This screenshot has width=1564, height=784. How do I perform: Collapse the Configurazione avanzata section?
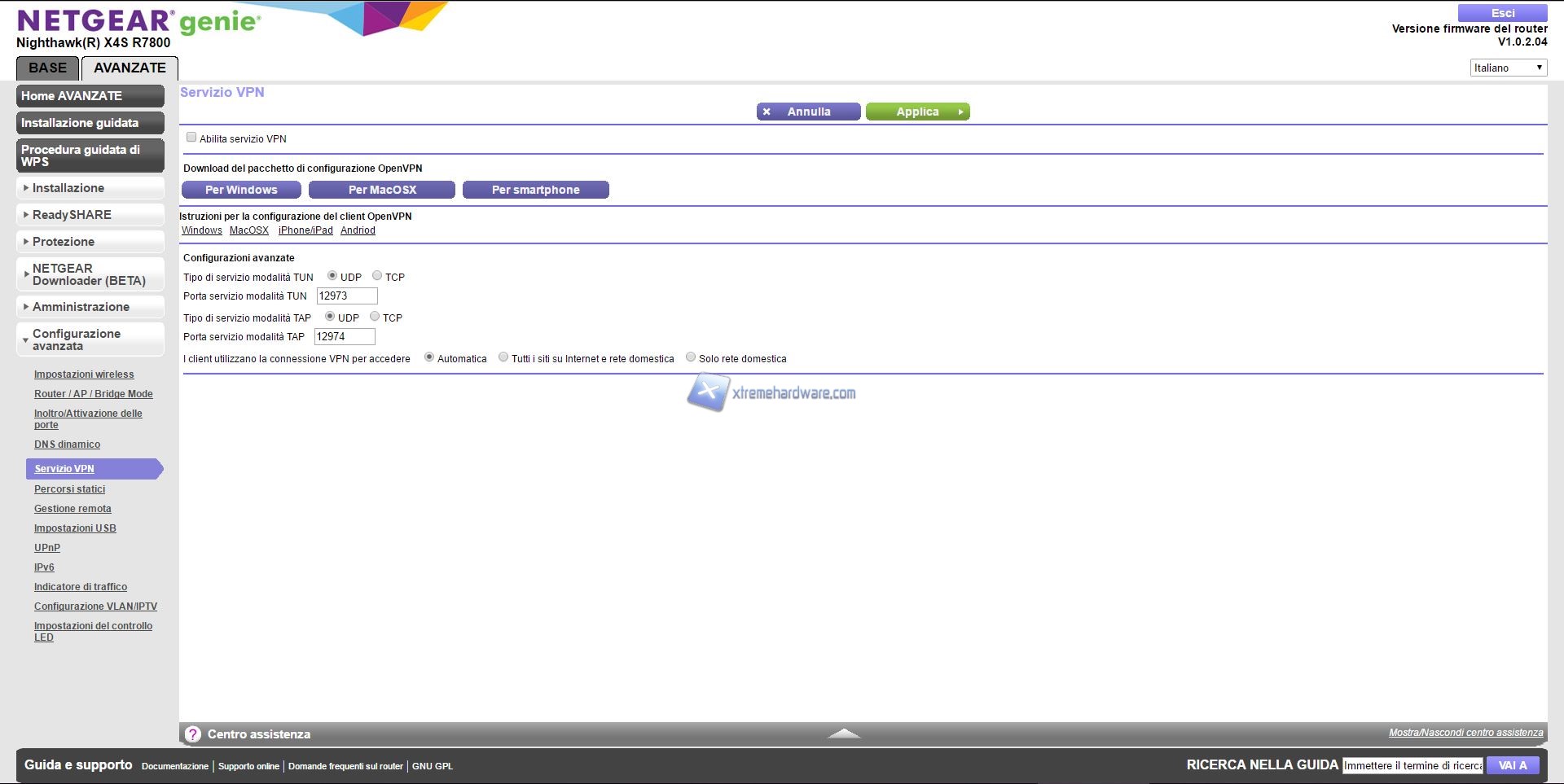pyautogui.click(x=90, y=339)
